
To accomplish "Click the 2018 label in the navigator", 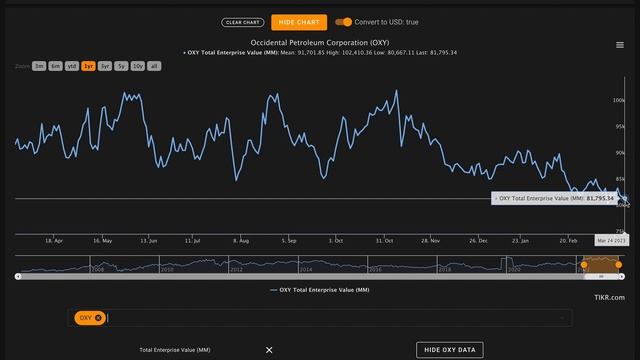I will point(445,270).
